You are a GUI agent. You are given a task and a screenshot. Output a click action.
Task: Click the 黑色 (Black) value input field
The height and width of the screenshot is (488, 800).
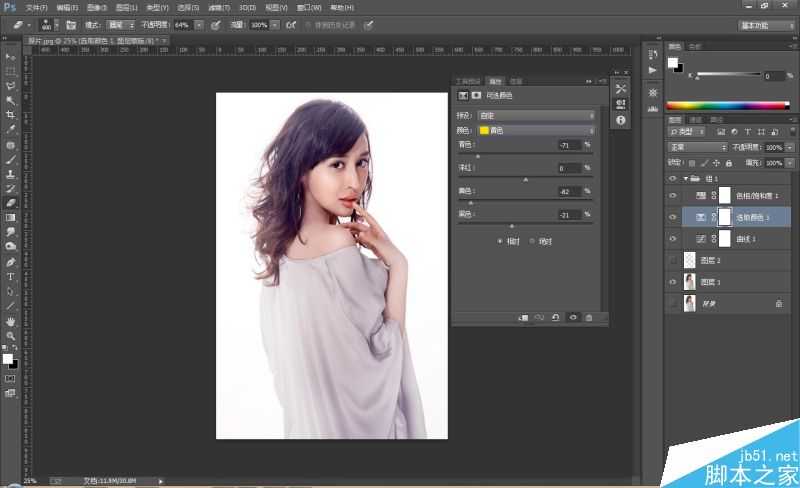(x=568, y=214)
